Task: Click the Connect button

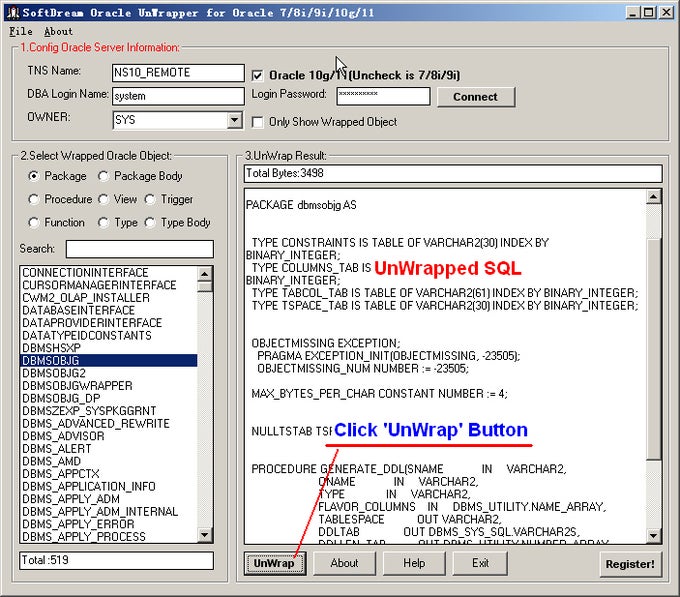Action: [475, 97]
